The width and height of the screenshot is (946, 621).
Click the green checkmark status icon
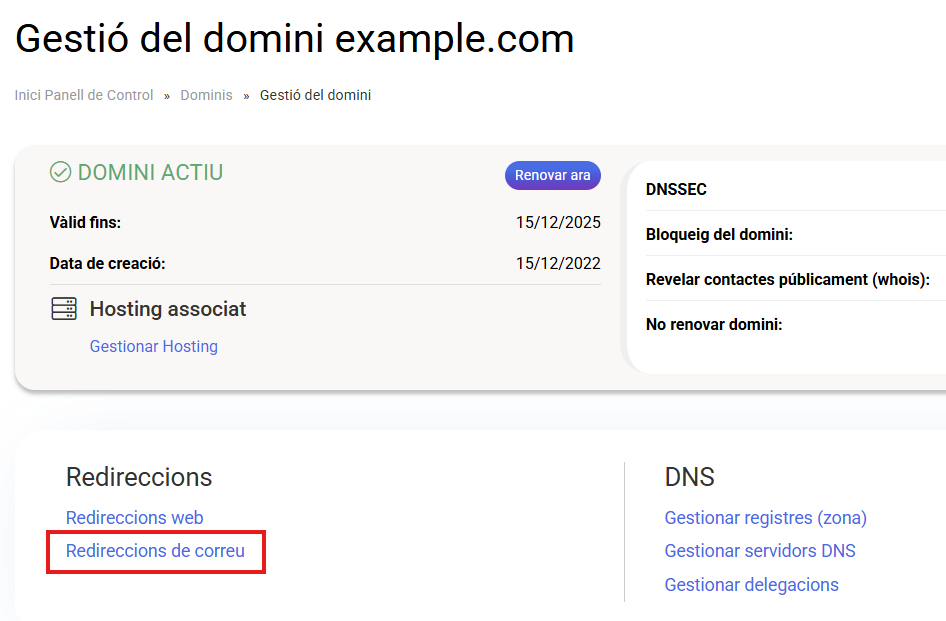tap(61, 173)
